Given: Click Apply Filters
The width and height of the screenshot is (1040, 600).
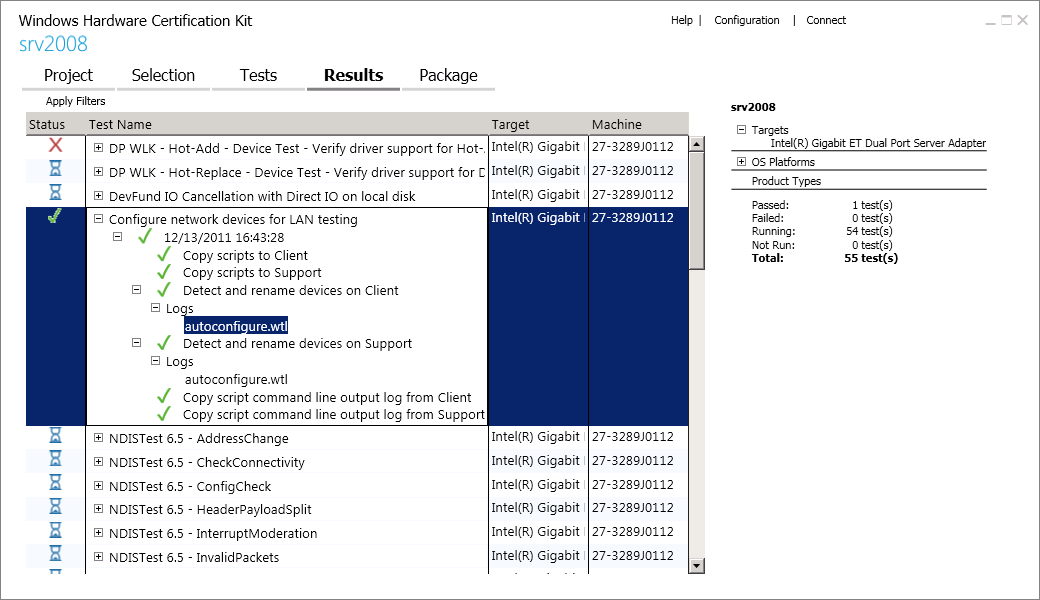Looking at the screenshot, I should [x=75, y=101].
